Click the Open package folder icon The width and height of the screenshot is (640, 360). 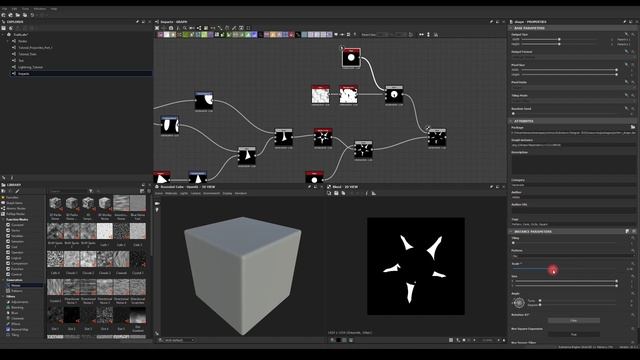(18, 15)
